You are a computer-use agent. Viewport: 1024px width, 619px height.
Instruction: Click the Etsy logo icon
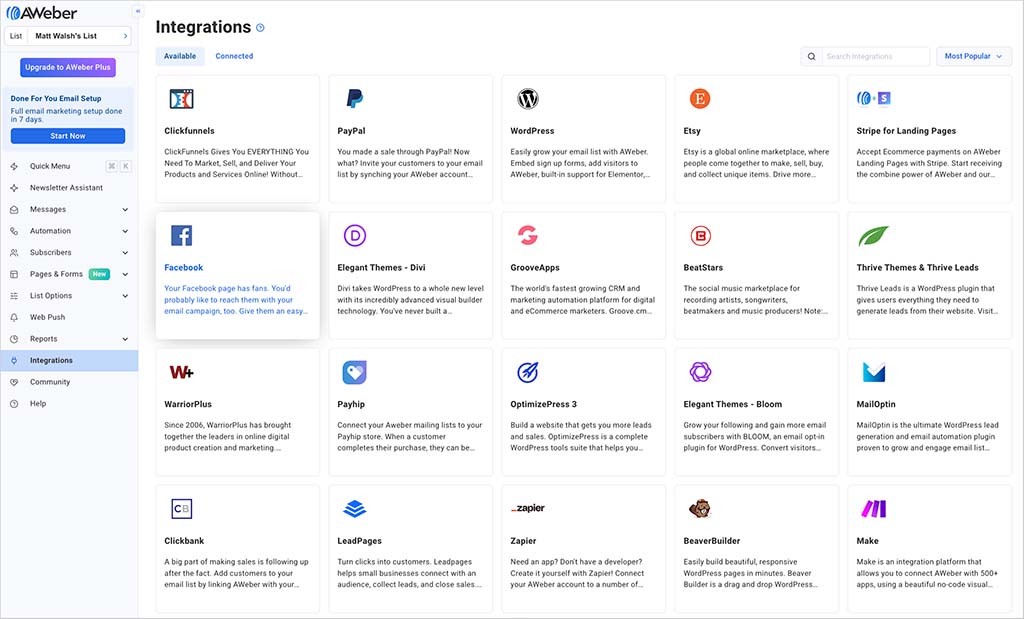point(700,99)
